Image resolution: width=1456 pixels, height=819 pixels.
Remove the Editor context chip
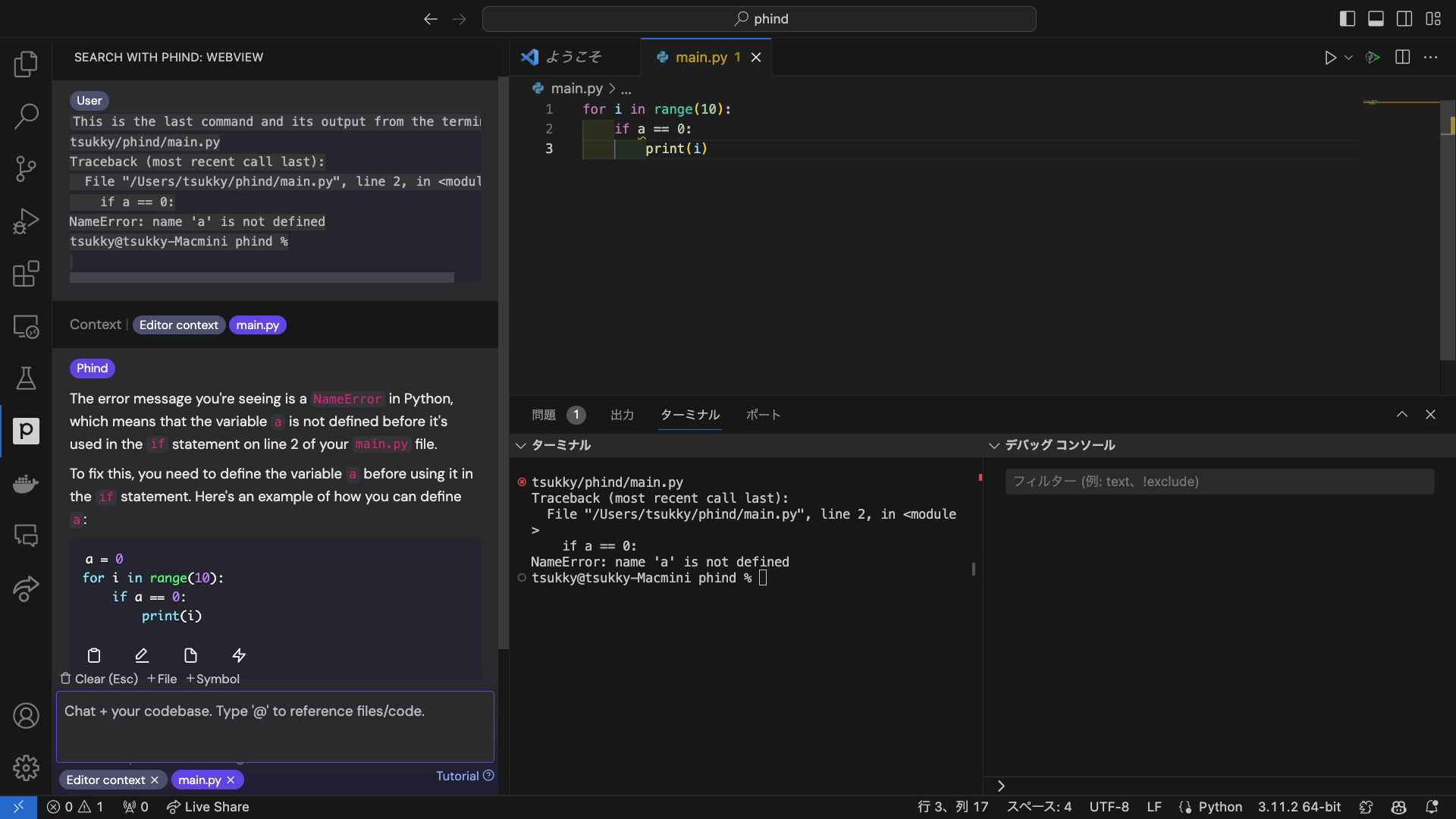click(x=155, y=780)
